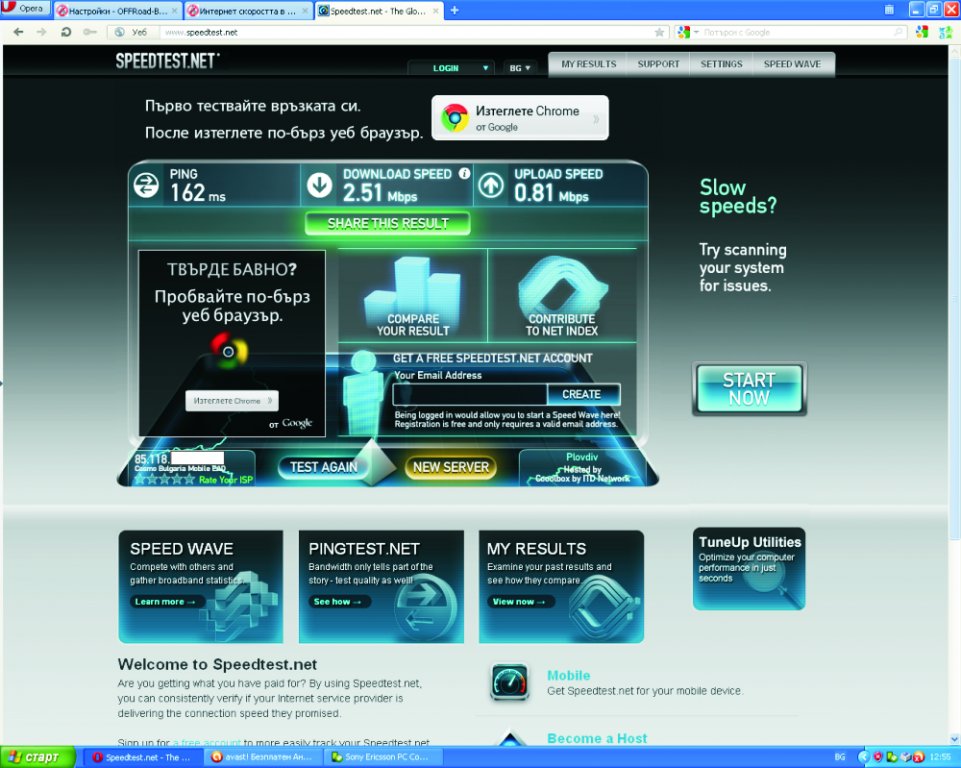Screen dimensions: 961x768
Task: Open the LOGIN dropdown
Action: point(452,68)
